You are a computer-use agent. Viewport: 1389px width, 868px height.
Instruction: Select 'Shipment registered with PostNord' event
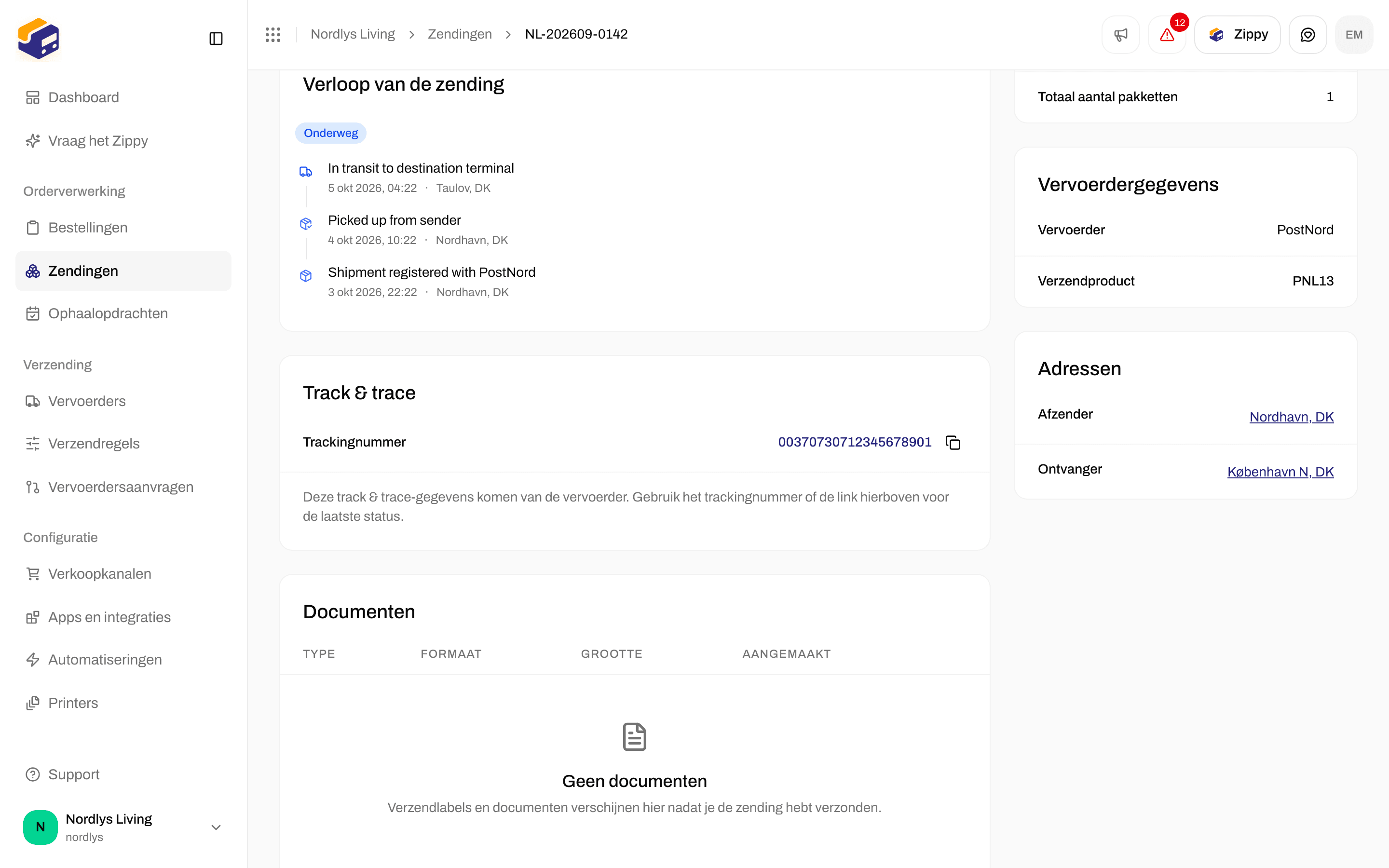[x=432, y=272]
